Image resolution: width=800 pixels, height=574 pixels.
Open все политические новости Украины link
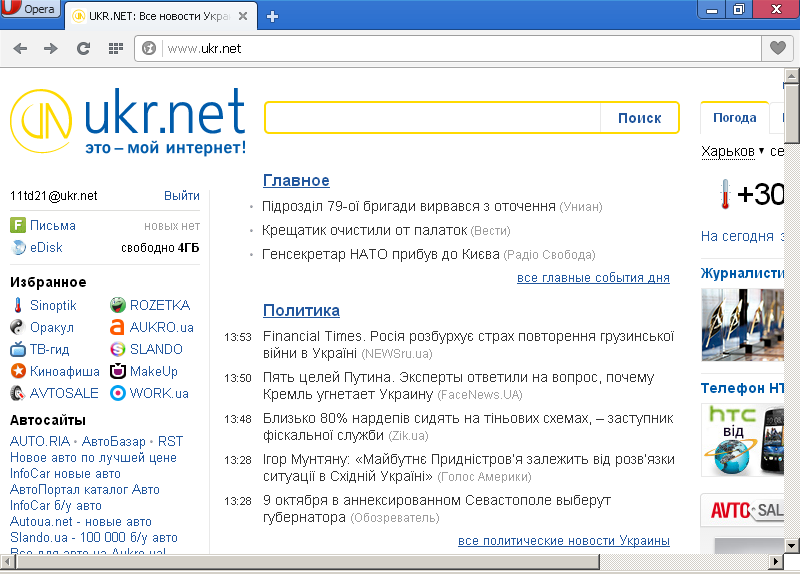point(564,540)
